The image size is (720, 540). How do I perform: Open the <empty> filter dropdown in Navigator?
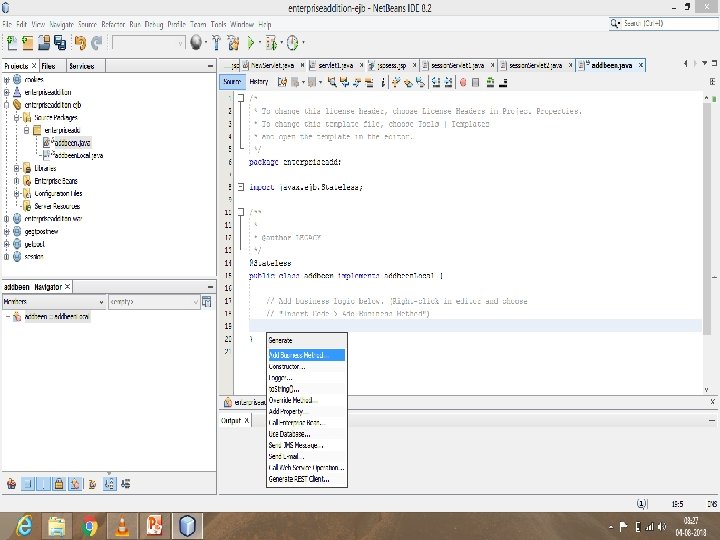153,302
